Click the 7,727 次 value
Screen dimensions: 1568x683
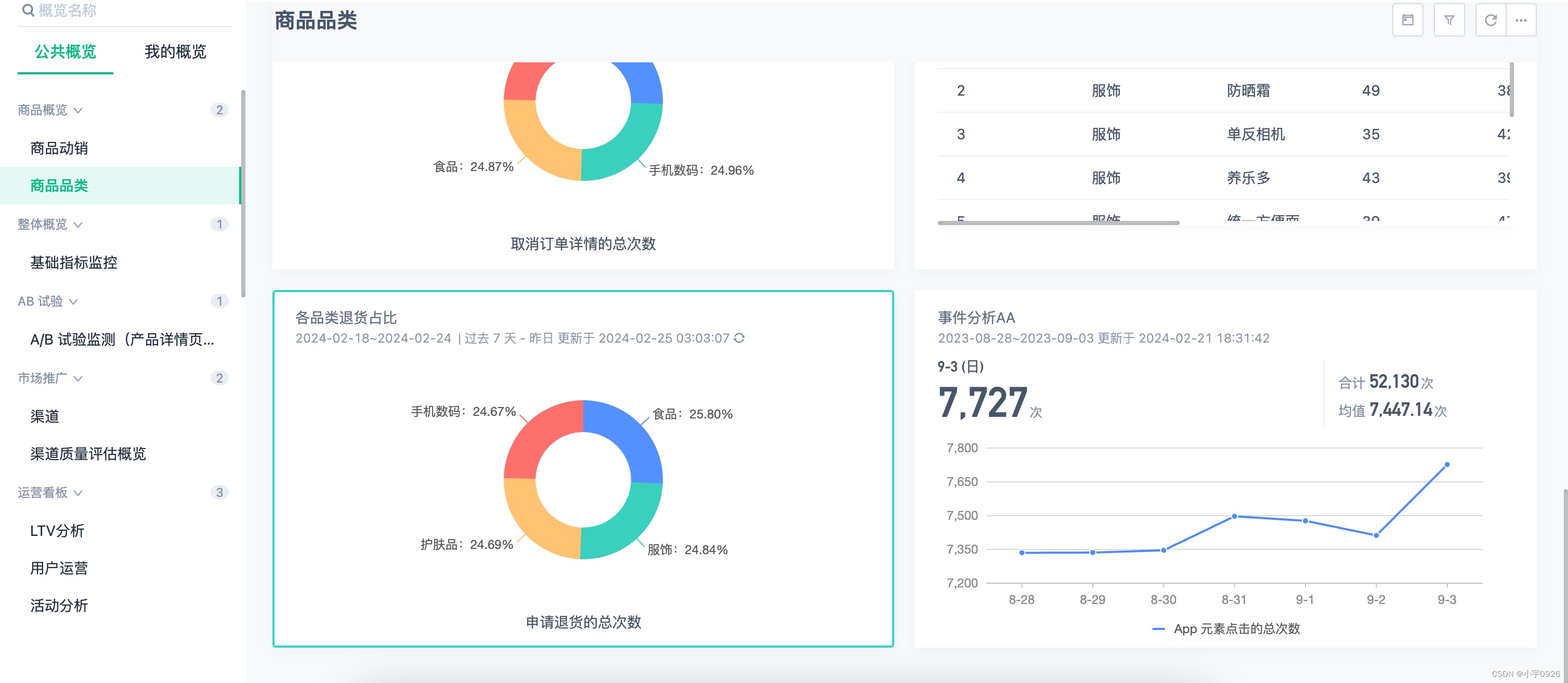pos(990,403)
